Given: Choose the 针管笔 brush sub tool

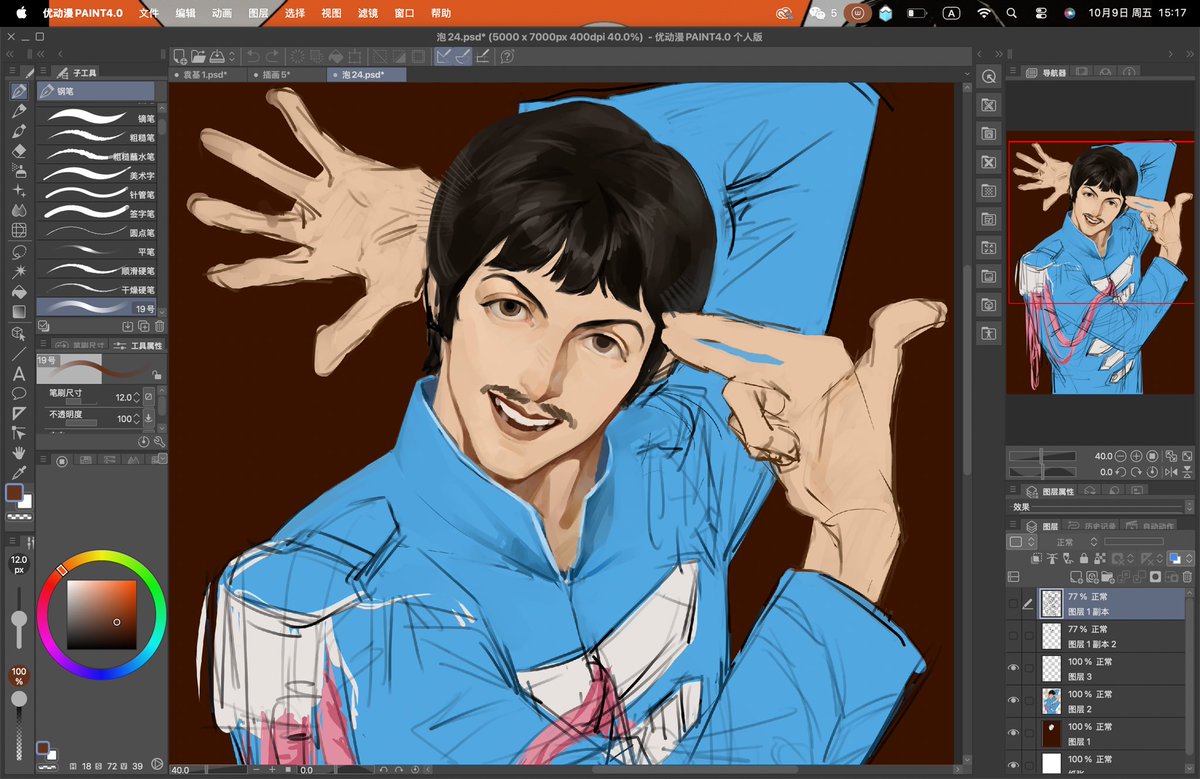Looking at the screenshot, I should (x=97, y=194).
